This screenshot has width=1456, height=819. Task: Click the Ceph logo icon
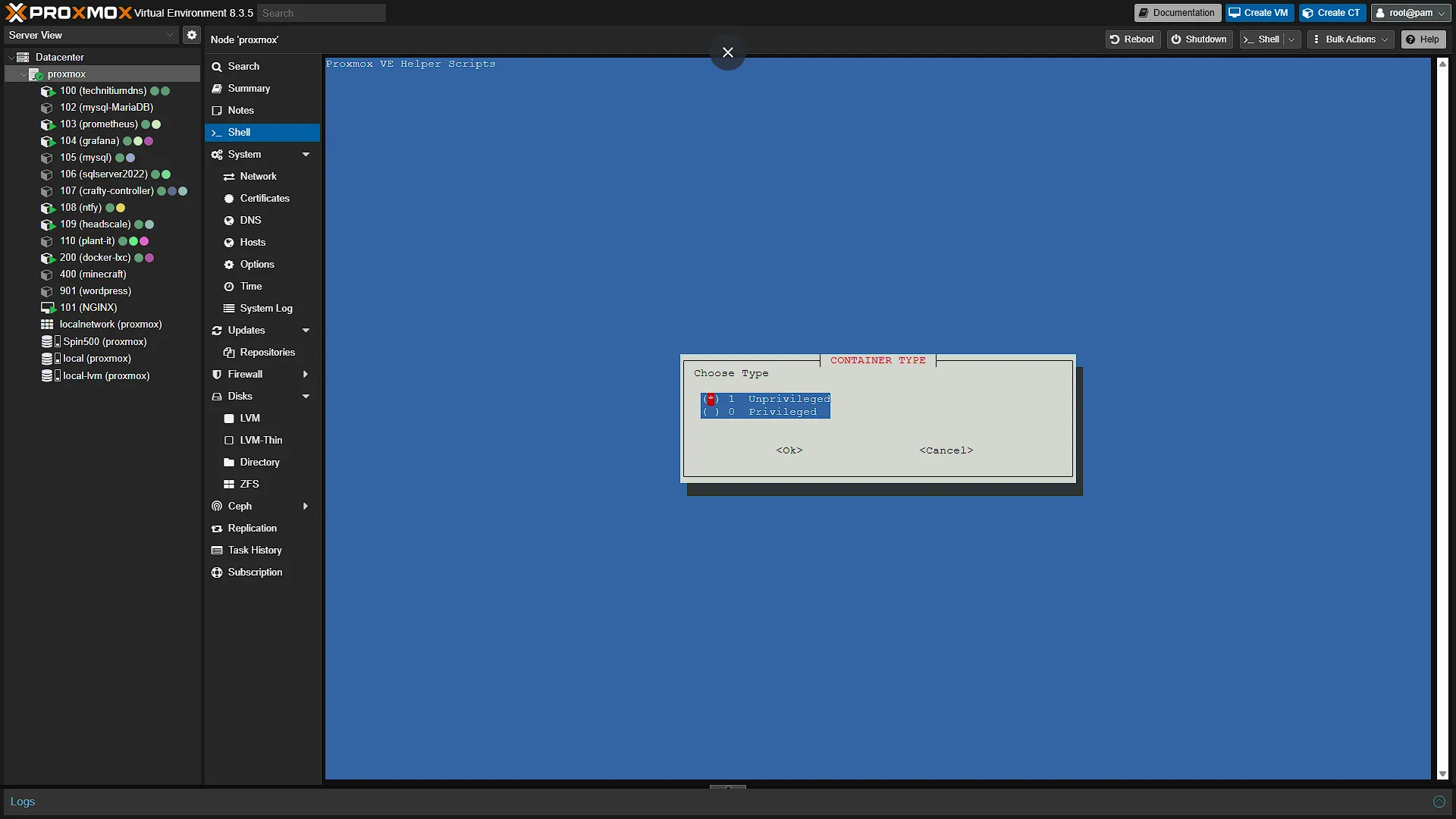click(x=217, y=507)
